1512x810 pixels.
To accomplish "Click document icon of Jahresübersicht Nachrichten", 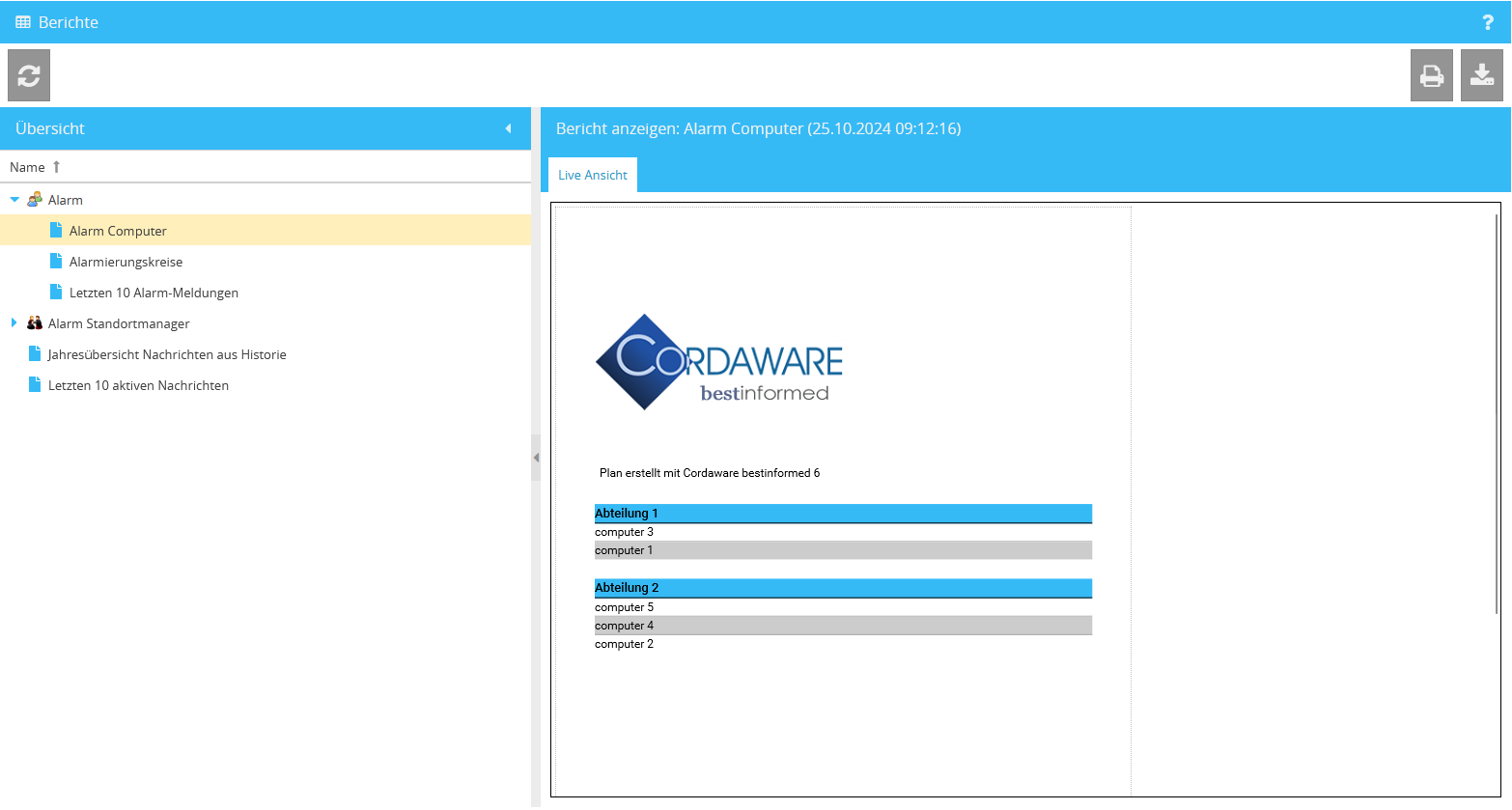I will (35, 353).
